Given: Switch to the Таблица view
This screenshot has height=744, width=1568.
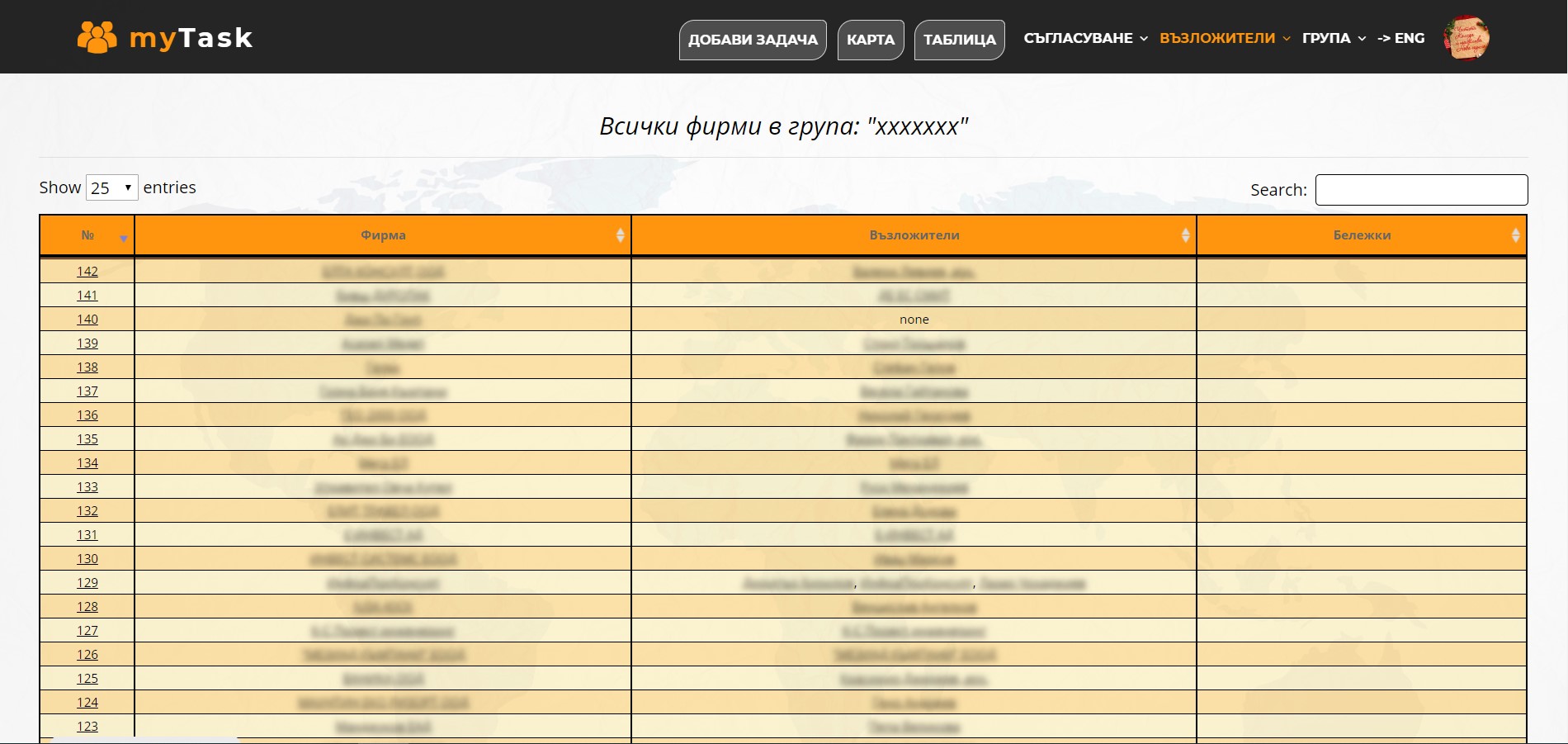Looking at the screenshot, I should (959, 40).
